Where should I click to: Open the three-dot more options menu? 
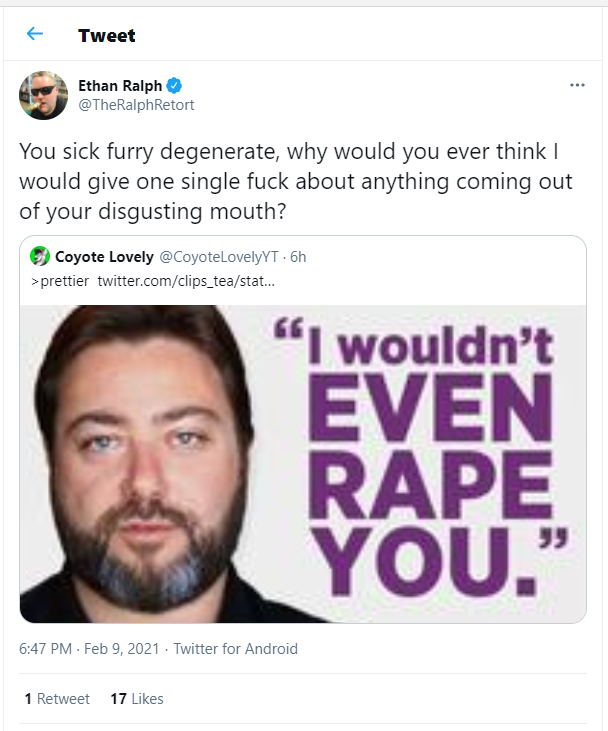point(577,85)
